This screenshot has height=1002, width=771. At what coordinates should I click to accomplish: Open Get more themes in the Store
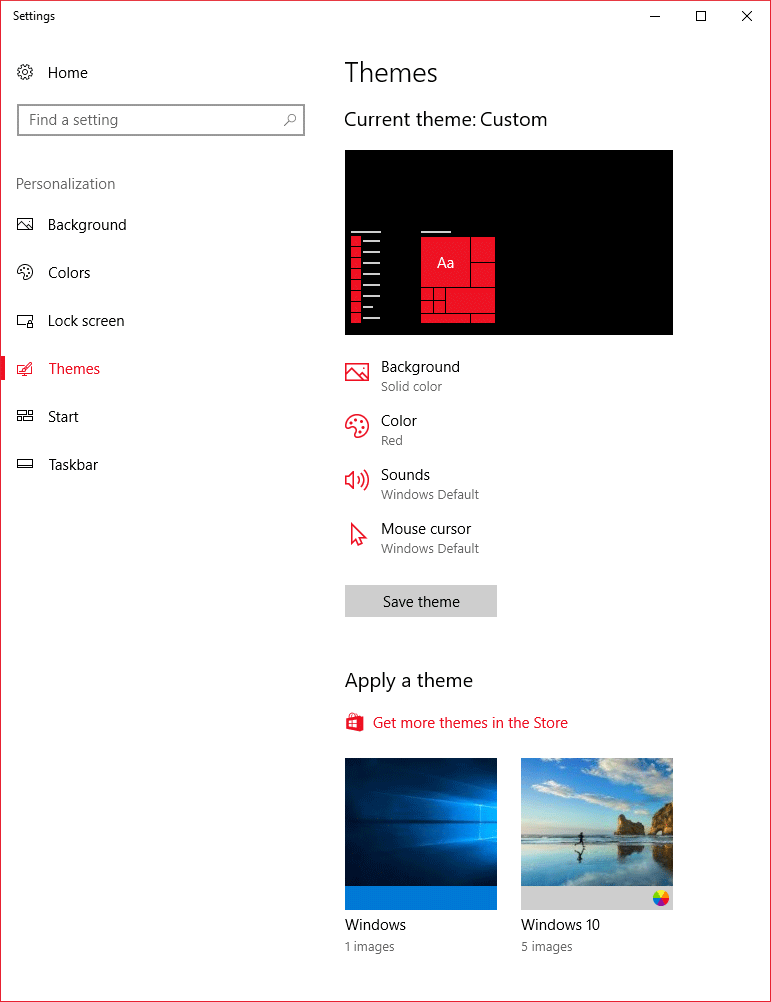(470, 723)
